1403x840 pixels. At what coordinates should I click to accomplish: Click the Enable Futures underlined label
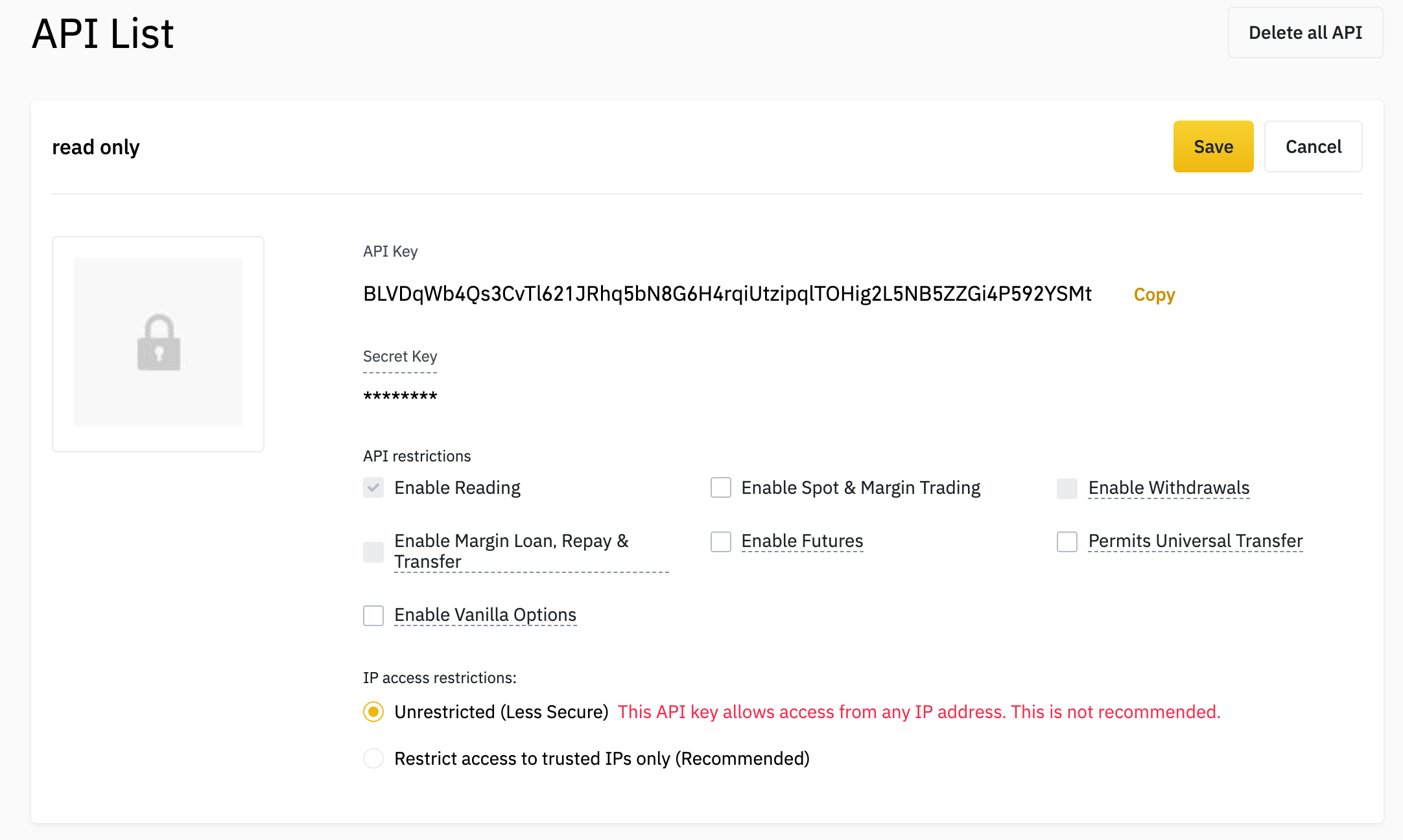pyautogui.click(x=802, y=541)
